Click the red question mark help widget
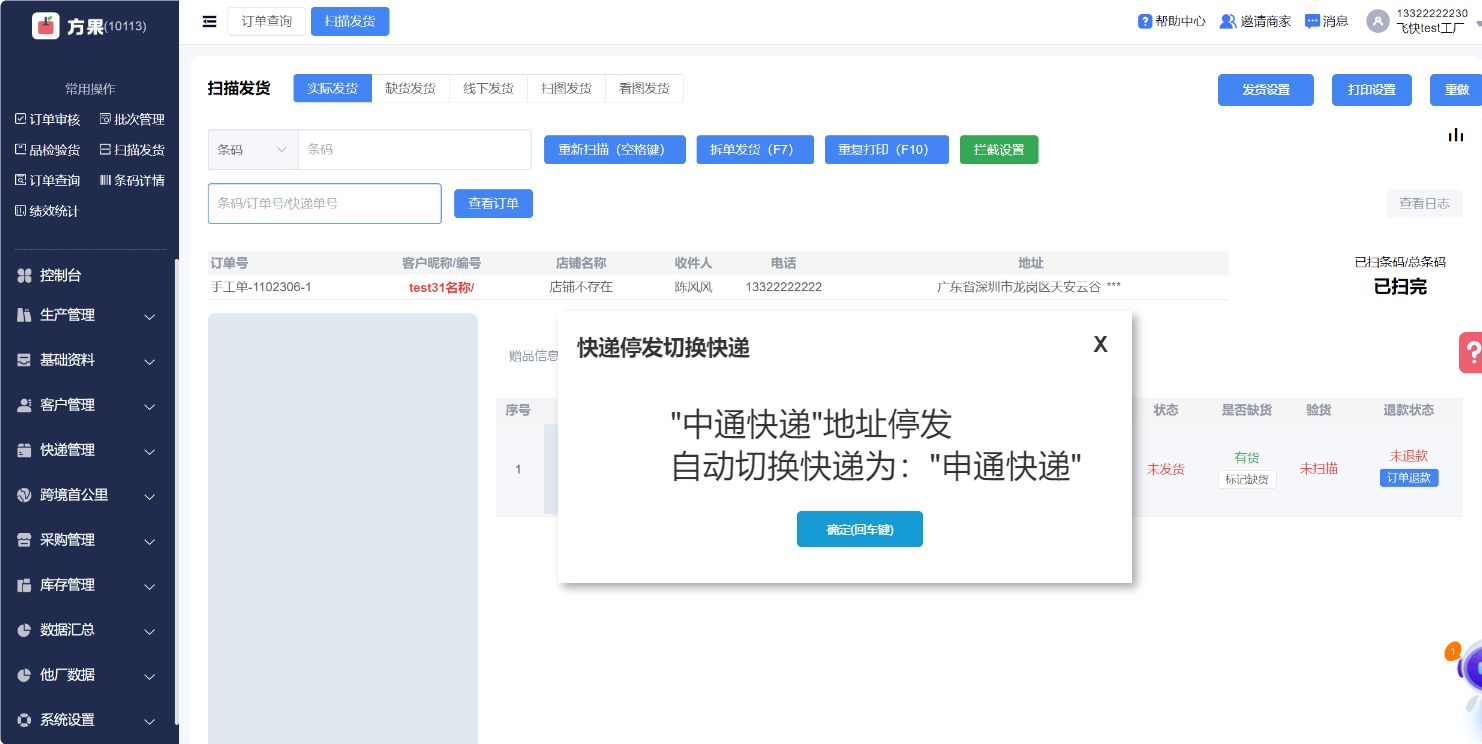Image resolution: width=1482 pixels, height=744 pixels. pos(1471,352)
